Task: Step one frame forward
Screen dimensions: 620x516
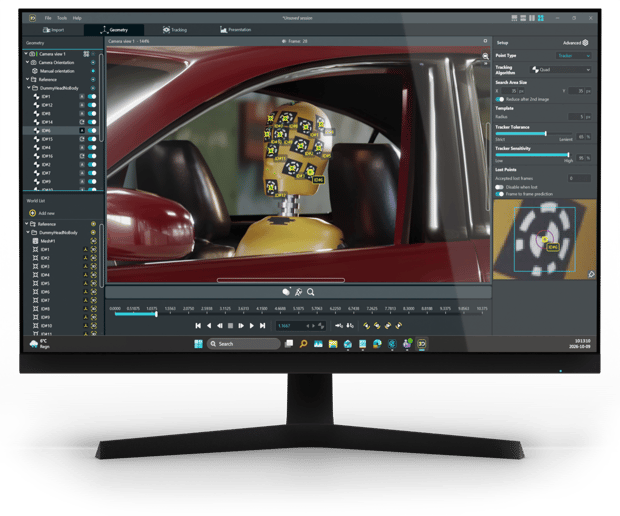Action: (x=241, y=326)
